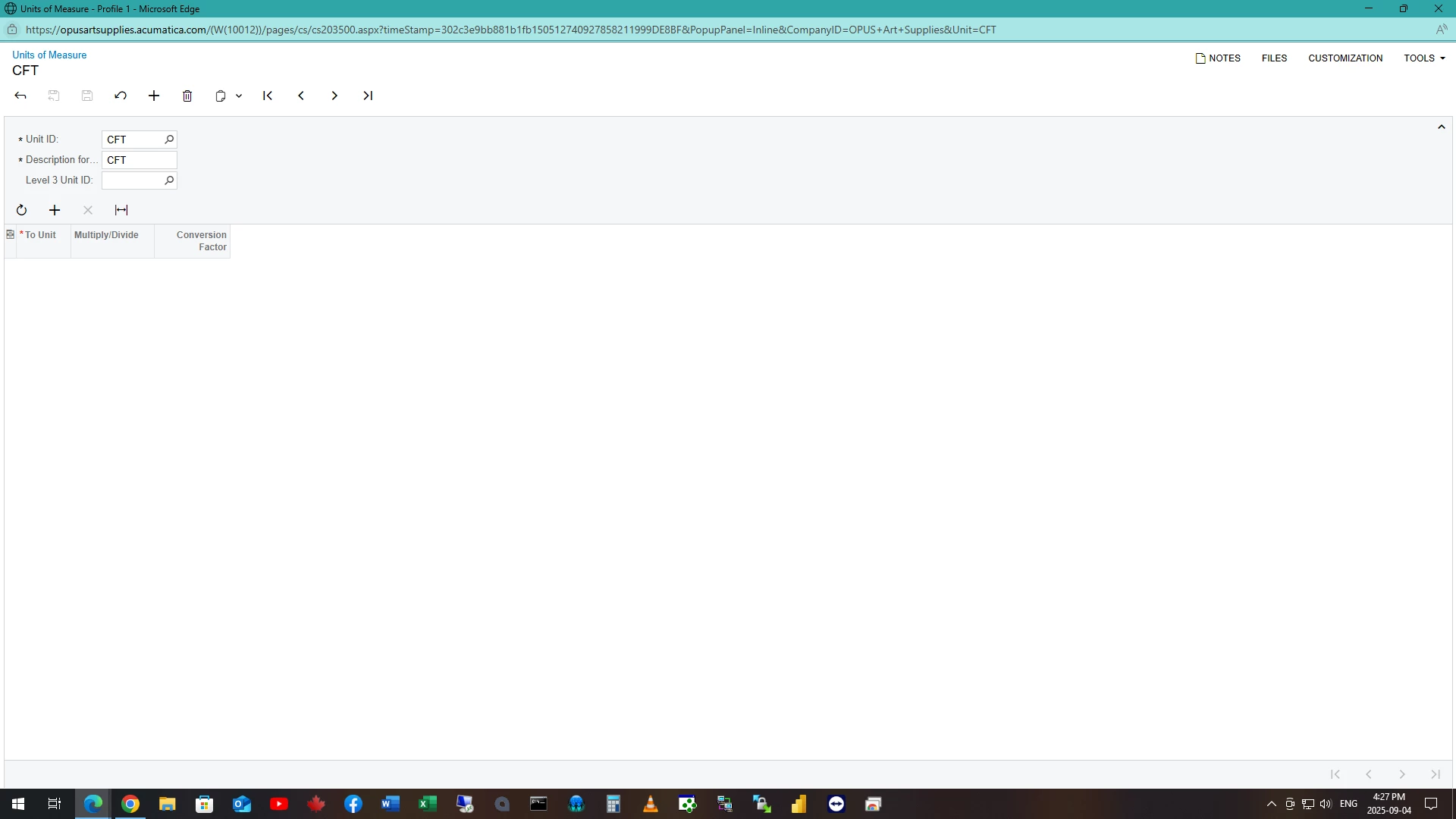Click the Description input field
Image resolution: width=1456 pixels, height=819 pixels.
point(139,160)
